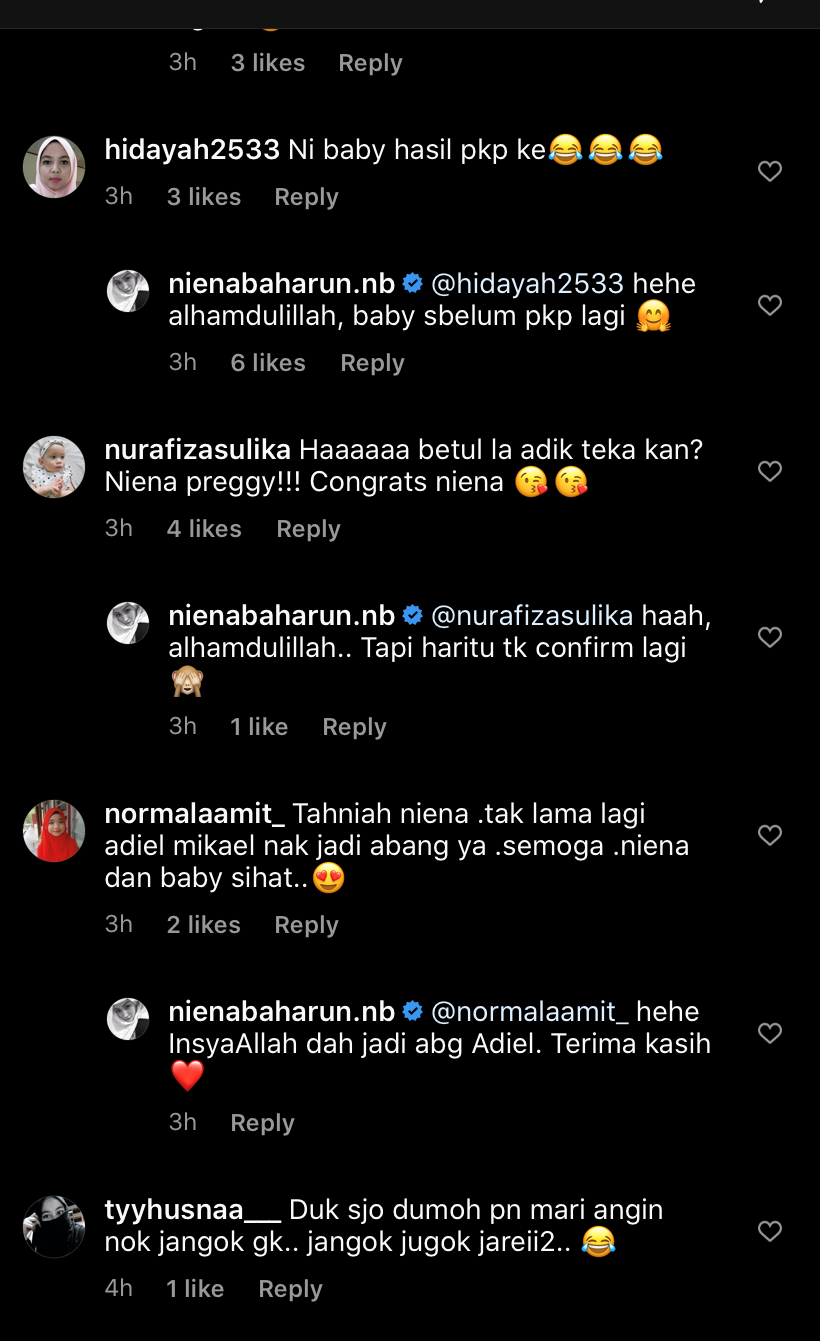Open tyyhusnaa___ username link
820x1341 pixels.
coord(193,1210)
